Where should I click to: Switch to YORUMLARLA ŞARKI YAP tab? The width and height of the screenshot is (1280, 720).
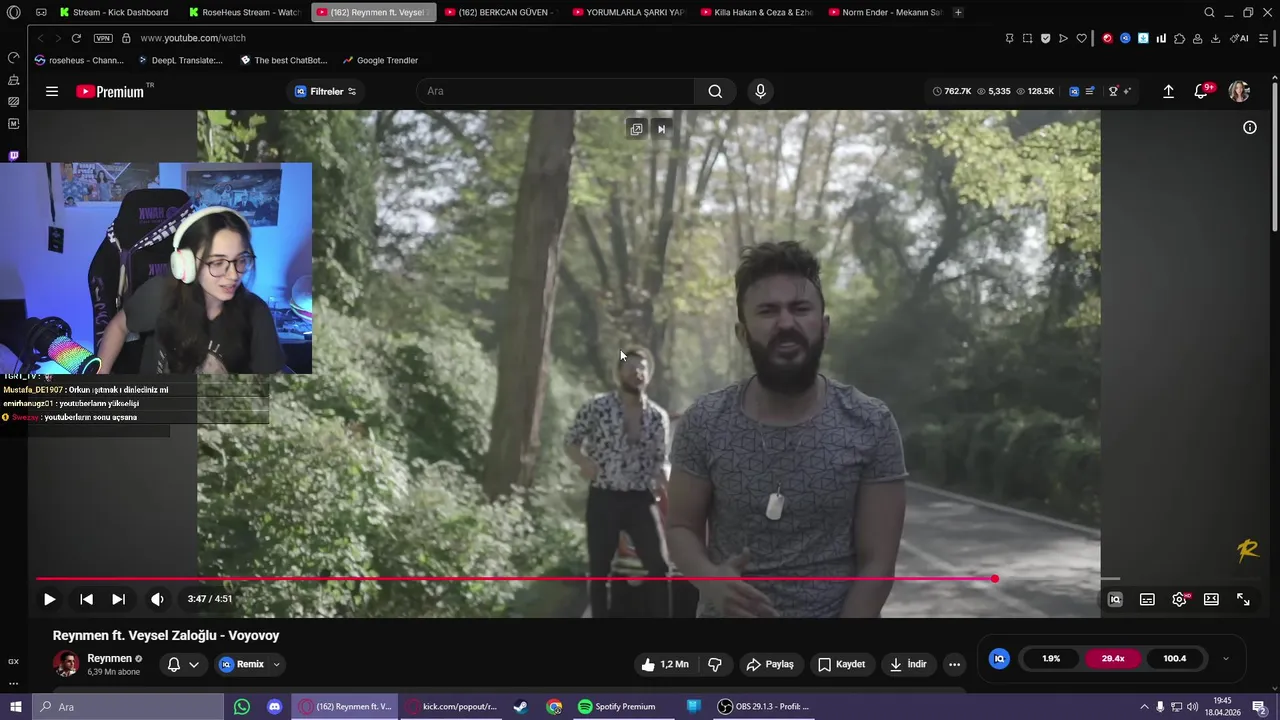coord(628,12)
